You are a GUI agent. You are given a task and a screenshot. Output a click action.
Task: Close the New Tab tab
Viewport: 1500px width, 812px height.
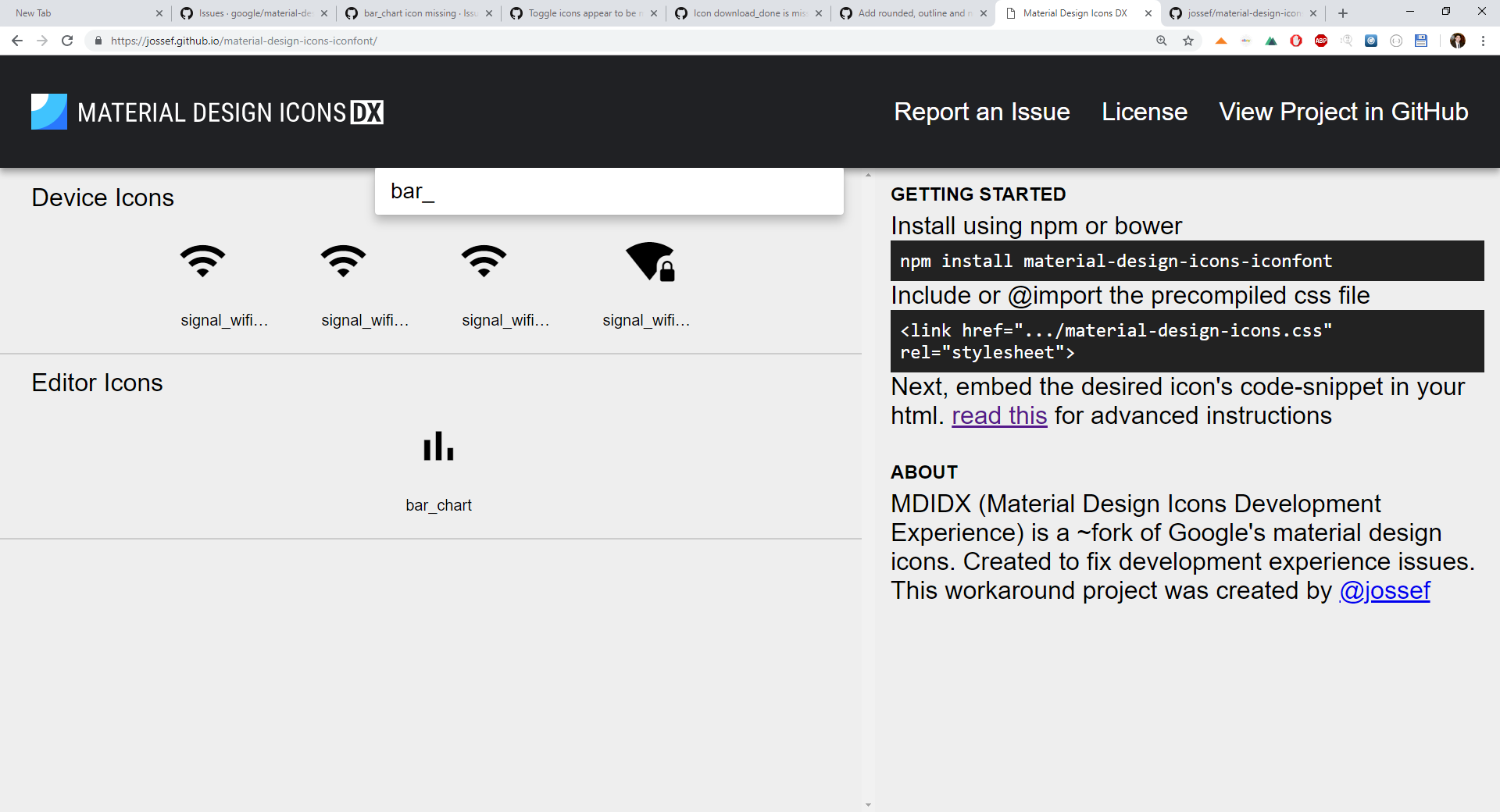(159, 13)
